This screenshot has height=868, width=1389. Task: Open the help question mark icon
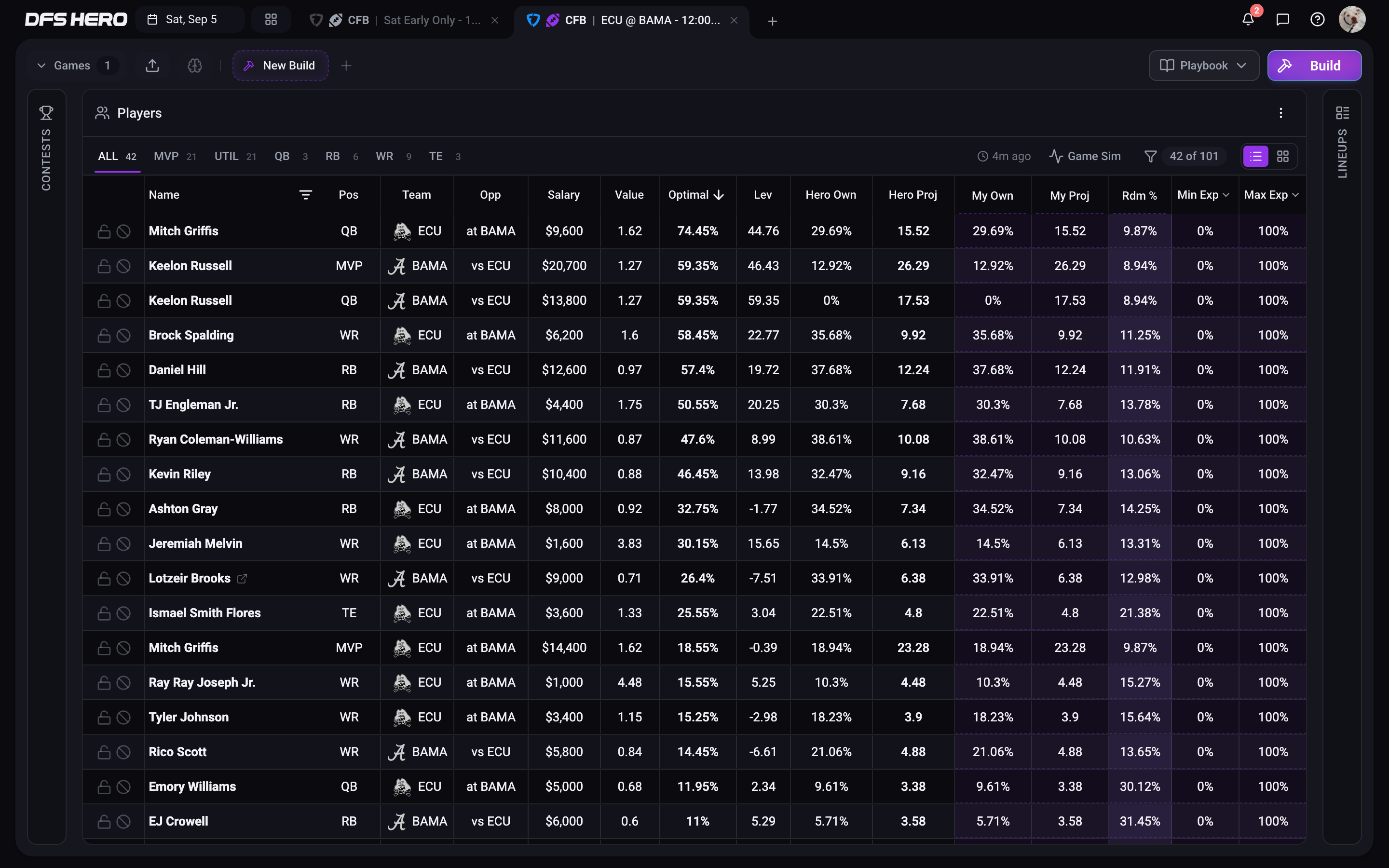(x=1317, y=19)
